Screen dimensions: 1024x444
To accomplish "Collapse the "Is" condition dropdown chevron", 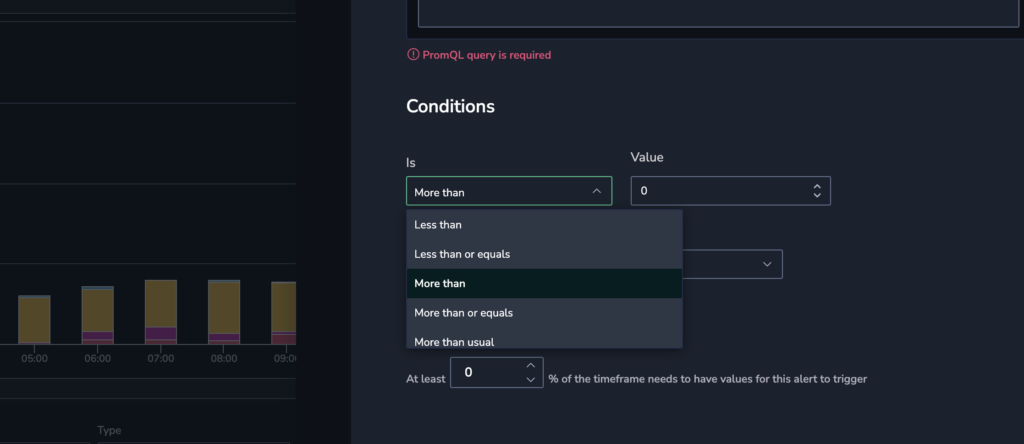I will (596, 191).
